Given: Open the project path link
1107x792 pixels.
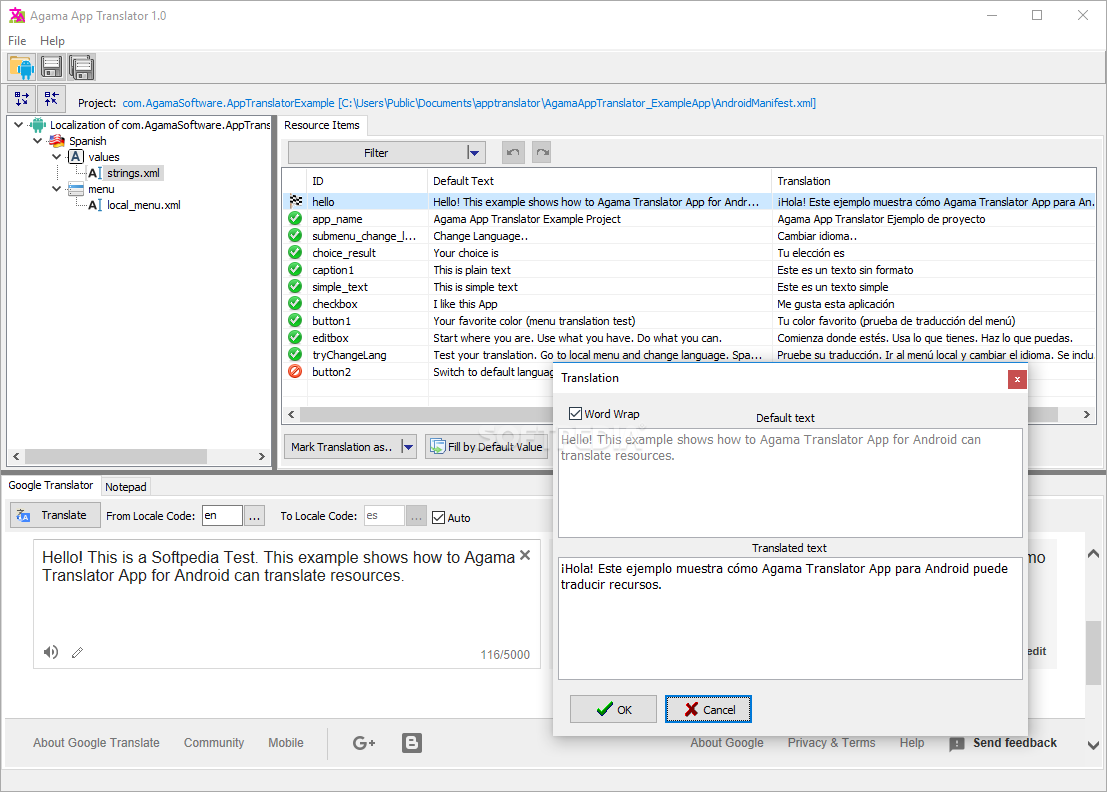Looking at the screenshot, I should click(x=469, y=103).
